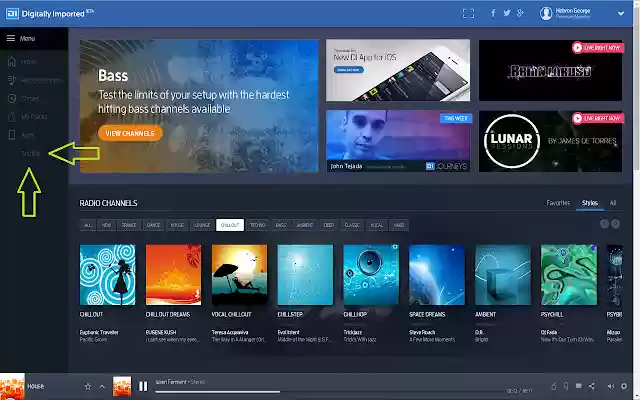
Task: Switch to the Favorites tab
Action: pos(558,203)
